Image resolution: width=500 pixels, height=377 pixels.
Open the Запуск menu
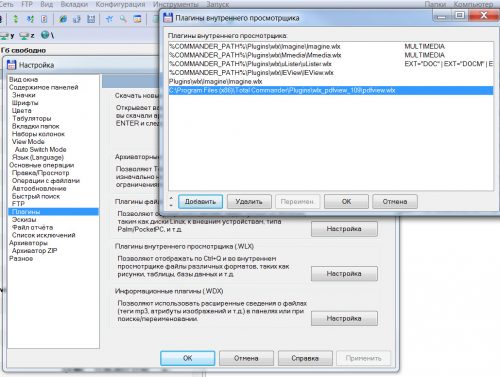pyautogui.click(x=218, y=4)
